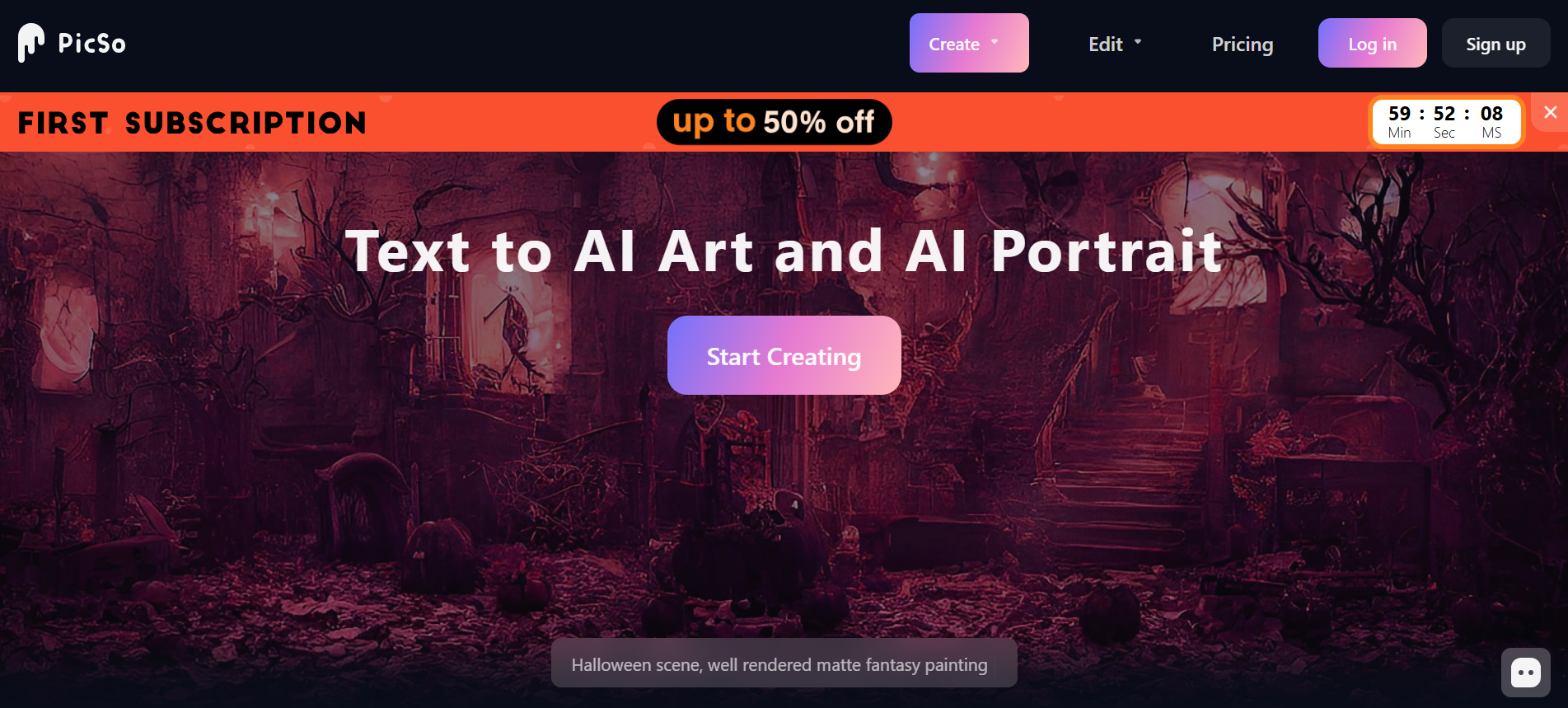Screen dimensions: 1568x708
Task: Click the countdown MS value
Action: (x=1491, y=114)
